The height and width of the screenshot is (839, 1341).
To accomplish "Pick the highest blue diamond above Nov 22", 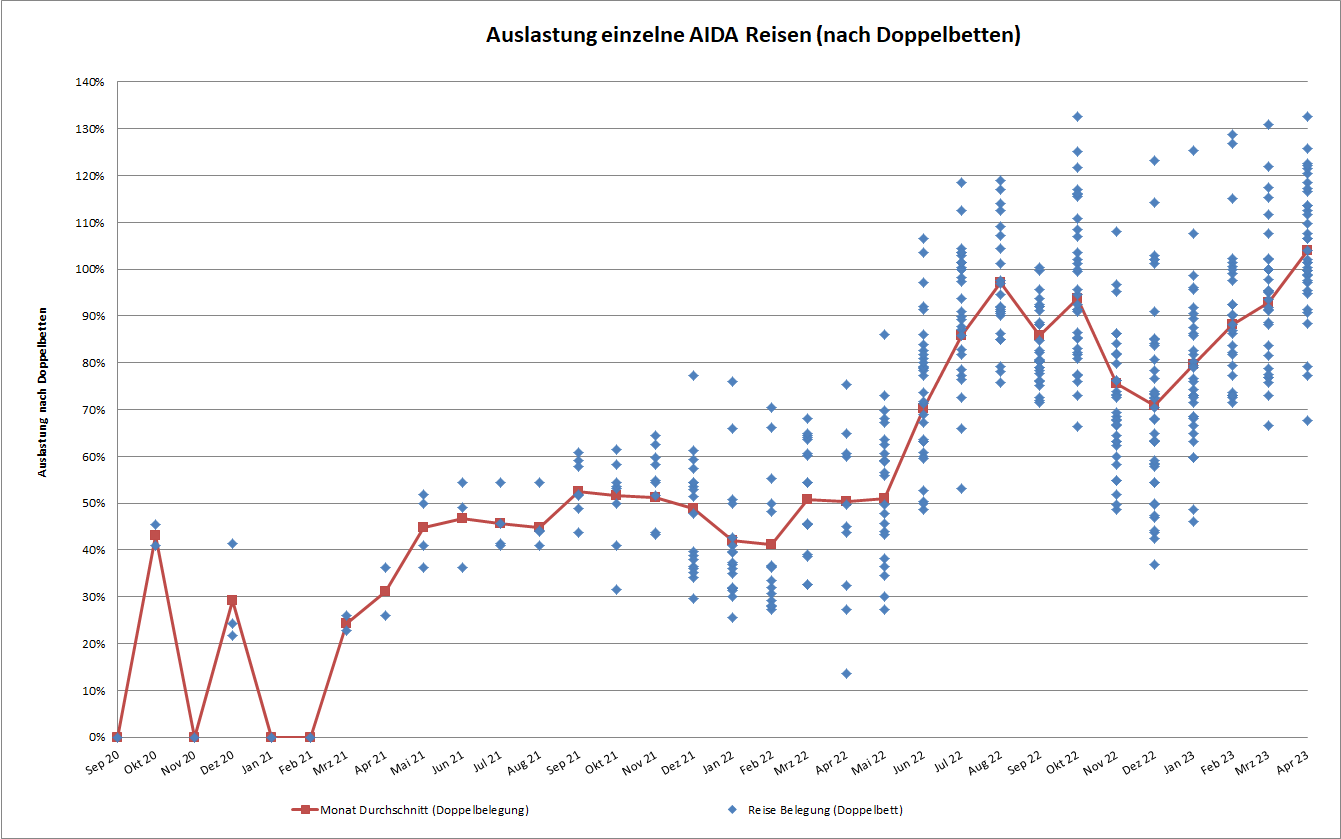I will 1116,231.
